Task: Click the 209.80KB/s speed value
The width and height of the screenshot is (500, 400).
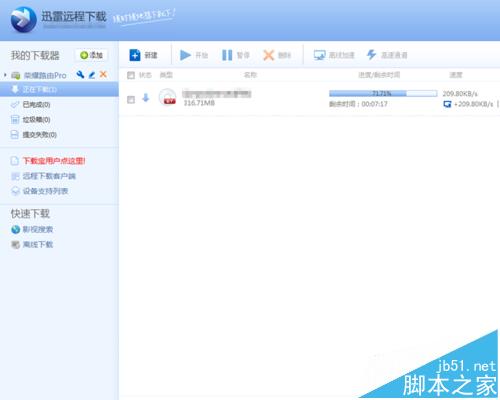Action: point(460,93)
